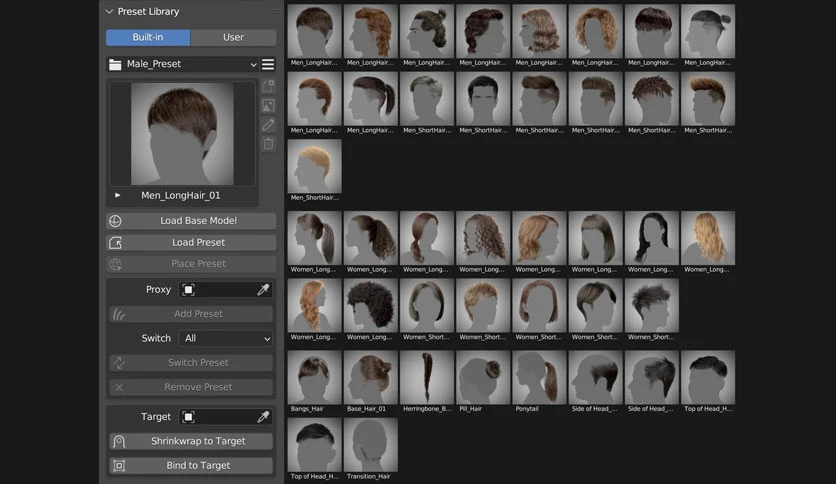The height and width of the screenshot is (484, 836).
Task: Pick a Proxy object with the eyedropper
Action: [263, 289]
